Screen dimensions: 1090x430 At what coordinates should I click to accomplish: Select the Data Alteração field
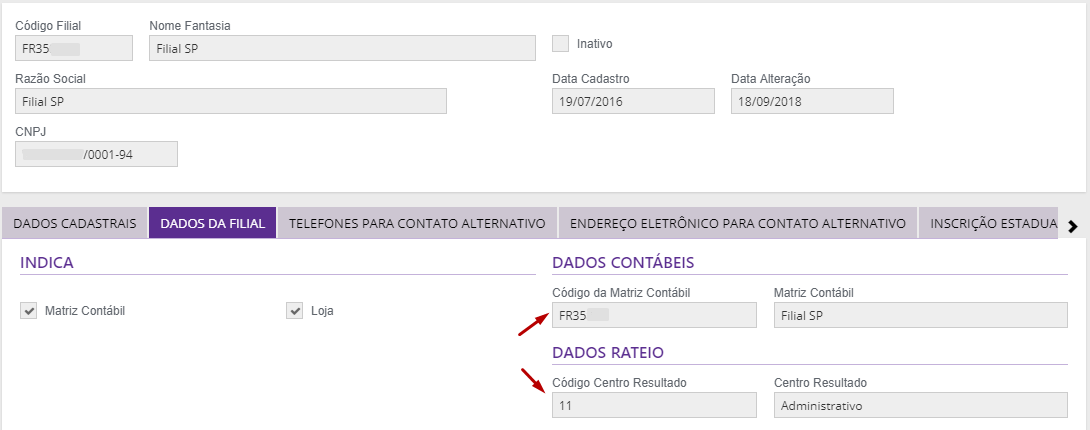[812, 101]
